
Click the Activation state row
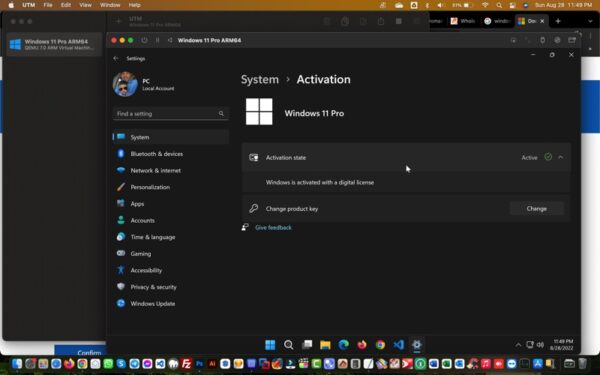click(x=406, y=157)
